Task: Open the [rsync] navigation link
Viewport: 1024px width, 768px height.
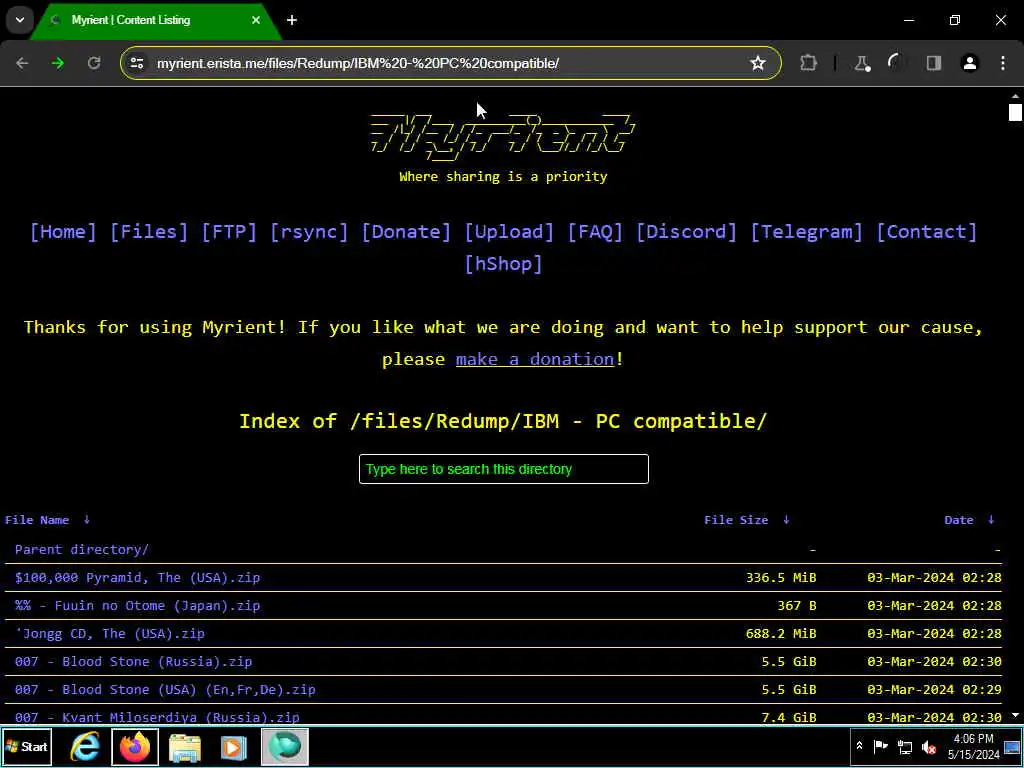Action: pos(309,232)
